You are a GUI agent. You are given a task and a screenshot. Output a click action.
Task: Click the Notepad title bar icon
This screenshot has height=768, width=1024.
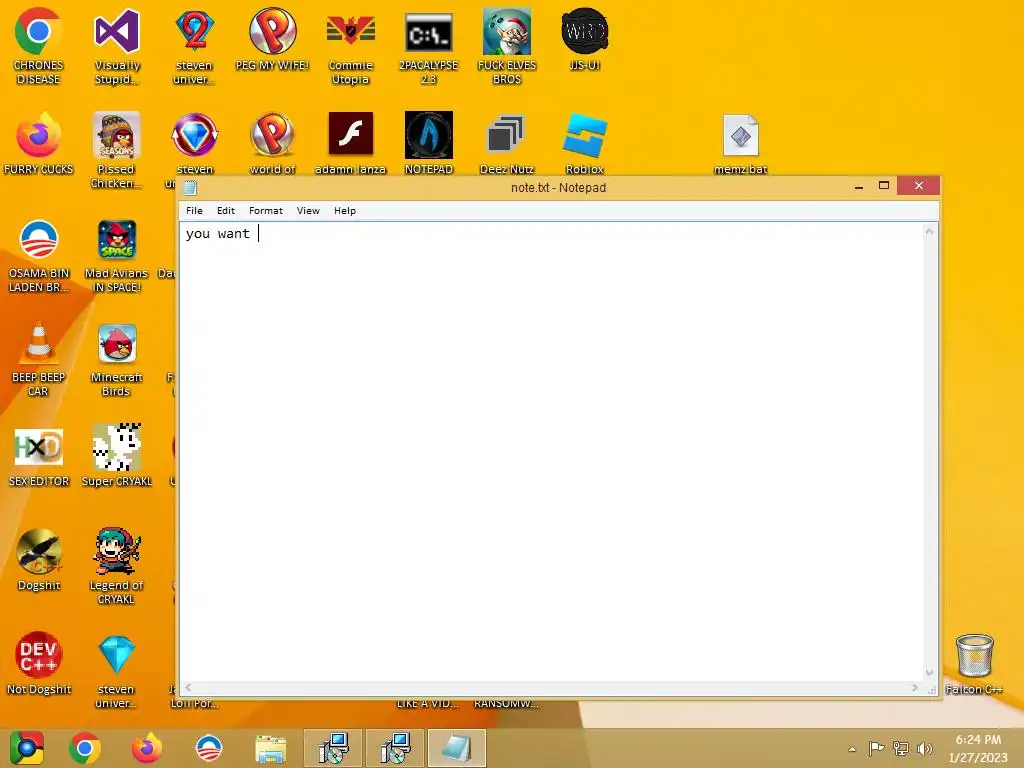click(190, 188)
